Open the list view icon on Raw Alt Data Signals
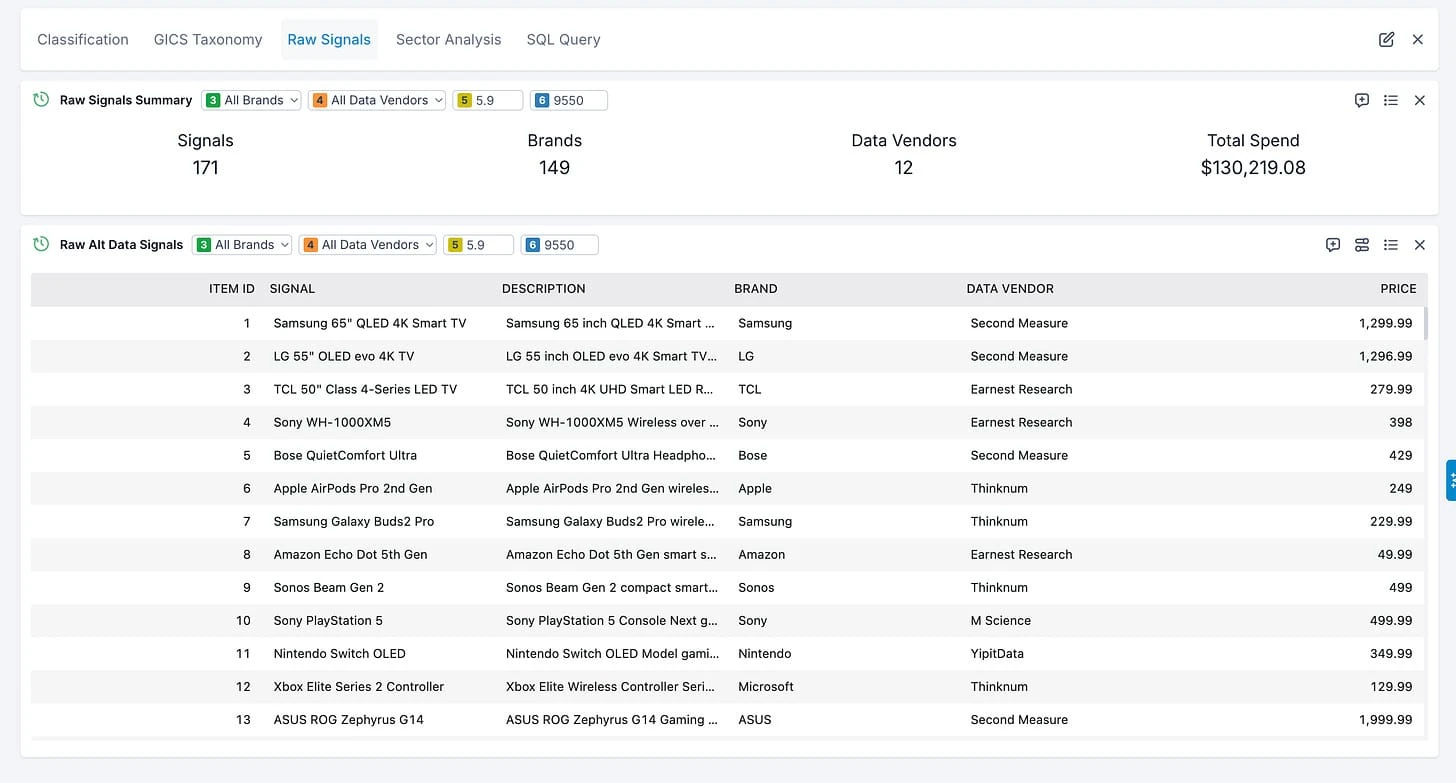This screenshot has height=783, width=1456. click(1391, 244)
